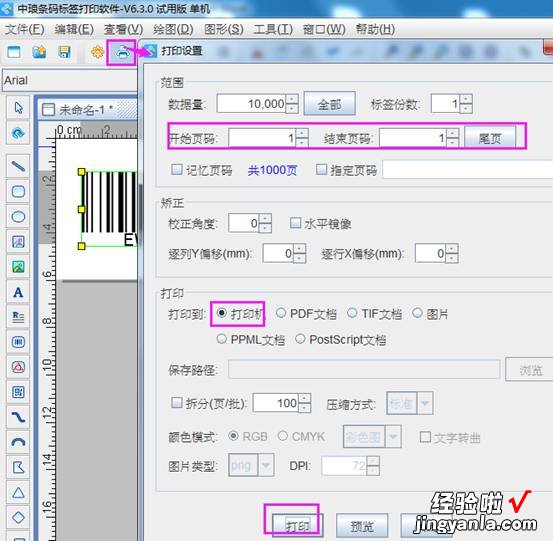Click the 逐列Y偏移 spinner arrows
This screenshot has width=553, height=541.
(299, 253)
